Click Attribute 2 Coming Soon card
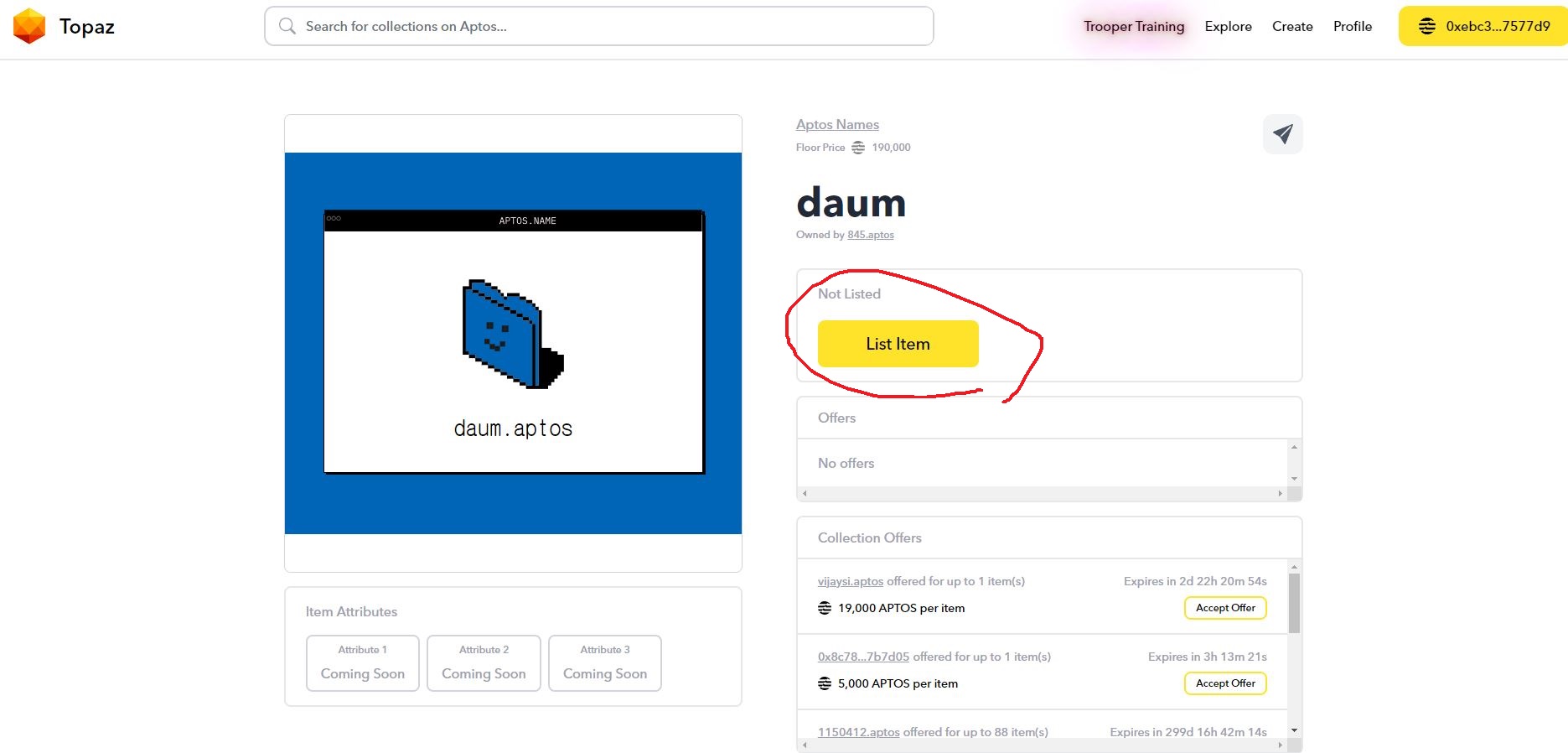 pyautogui.click(x=484, y=663)
